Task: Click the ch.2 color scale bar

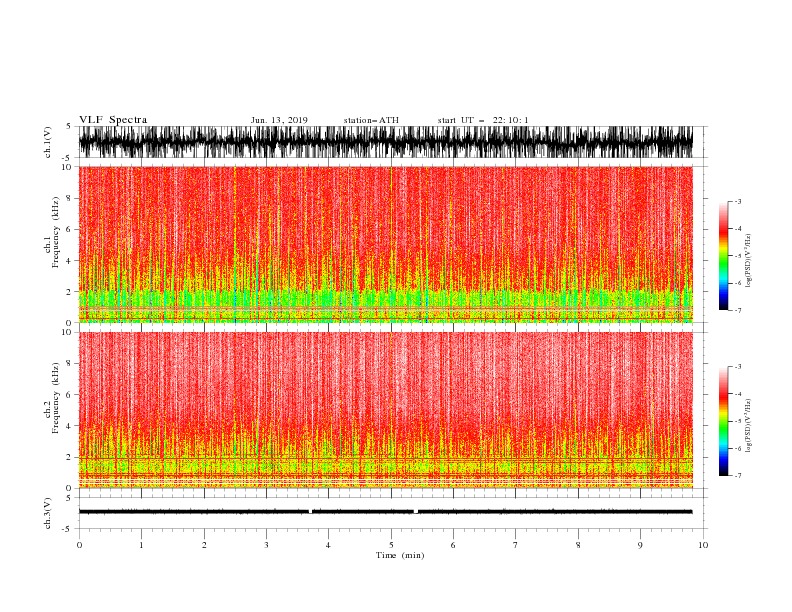Action: (x=723, y=421)
